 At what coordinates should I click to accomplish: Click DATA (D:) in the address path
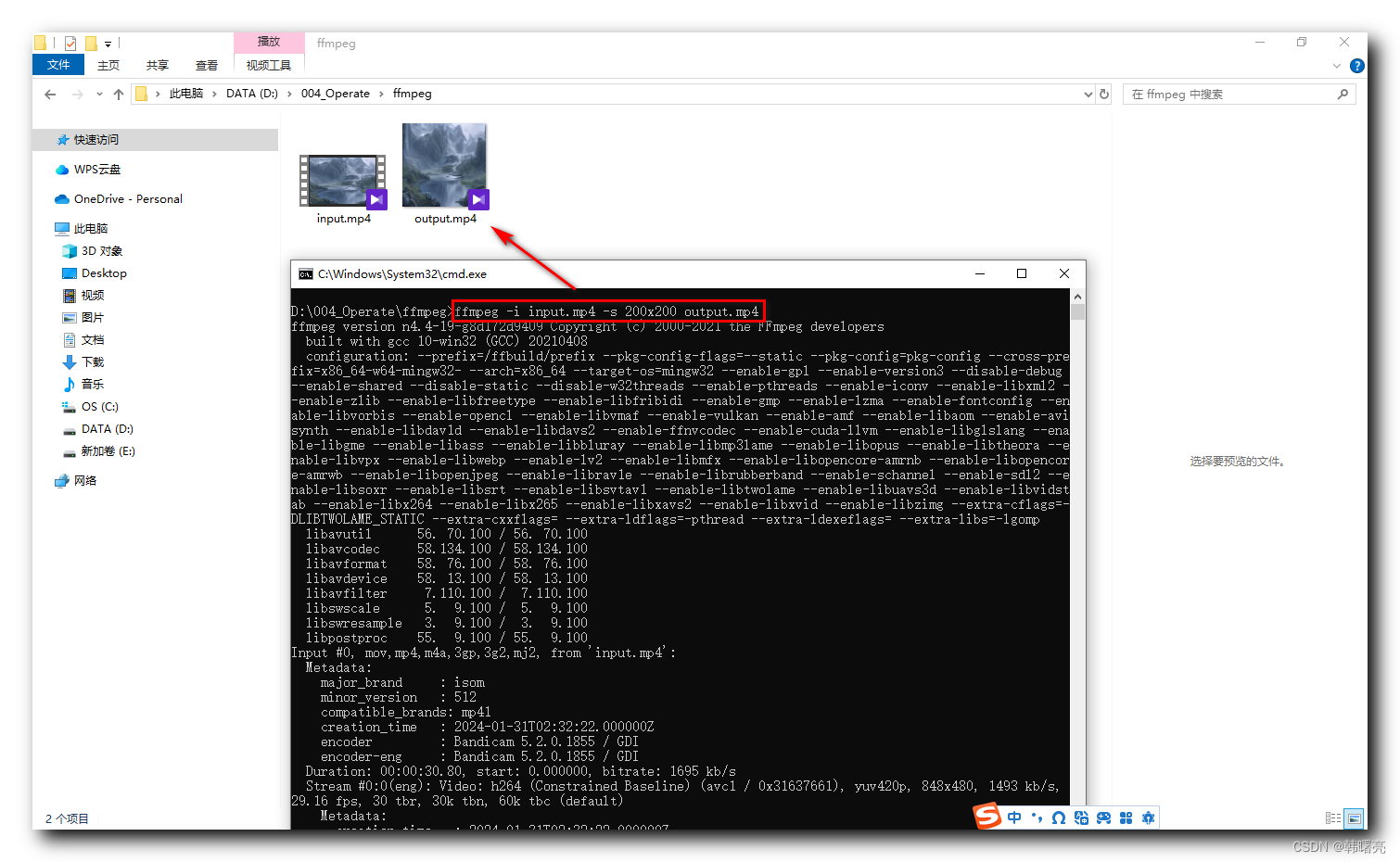click(252, 94)
